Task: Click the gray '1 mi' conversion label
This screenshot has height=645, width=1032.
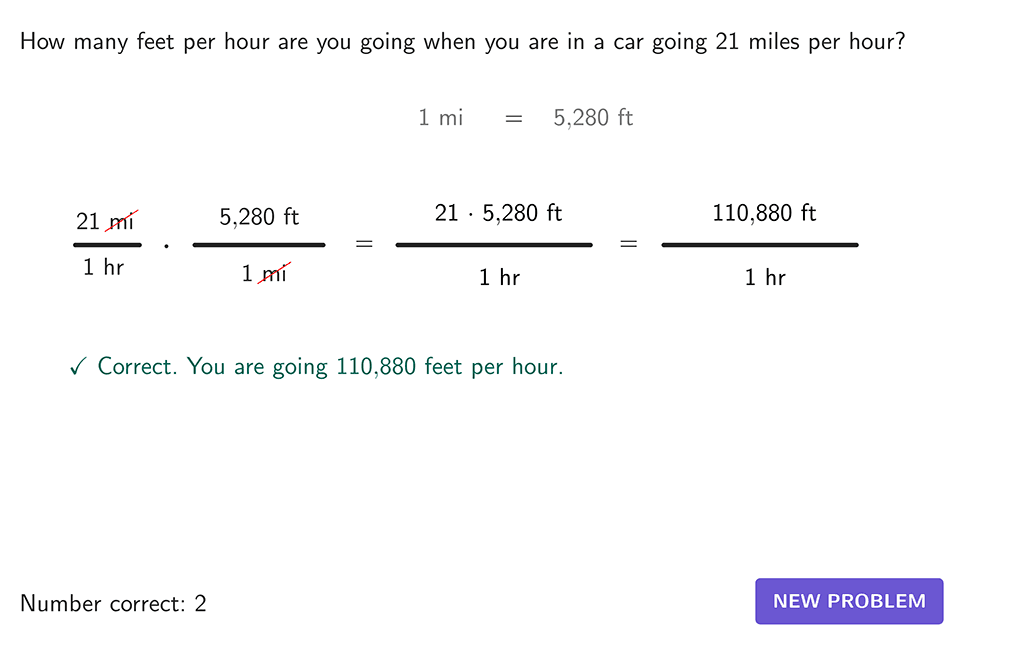Action: [x=440, y=118]
